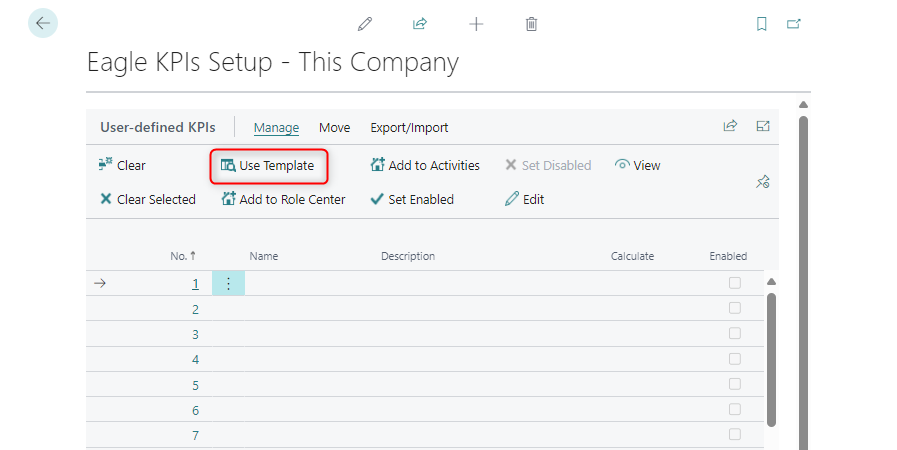This screenshot has width=897, height=450.
Task: Toggle Enabled checkbox for row 3
Action: tap(735, 334)
